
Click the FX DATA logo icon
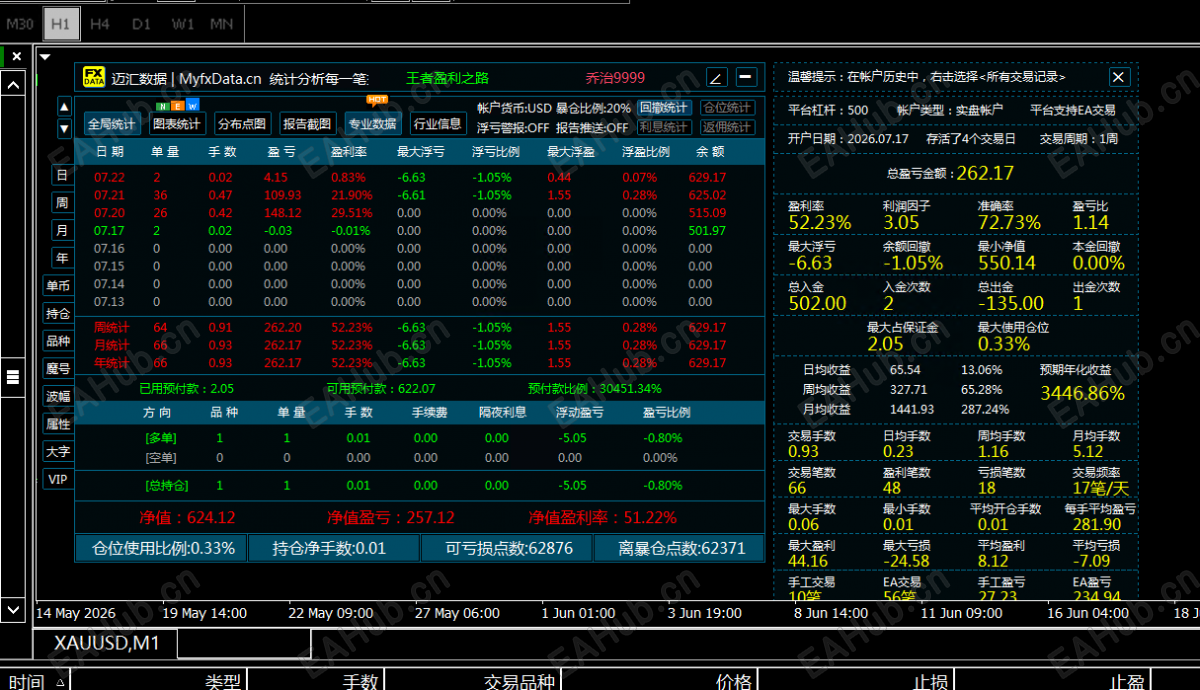coord(93,77)
